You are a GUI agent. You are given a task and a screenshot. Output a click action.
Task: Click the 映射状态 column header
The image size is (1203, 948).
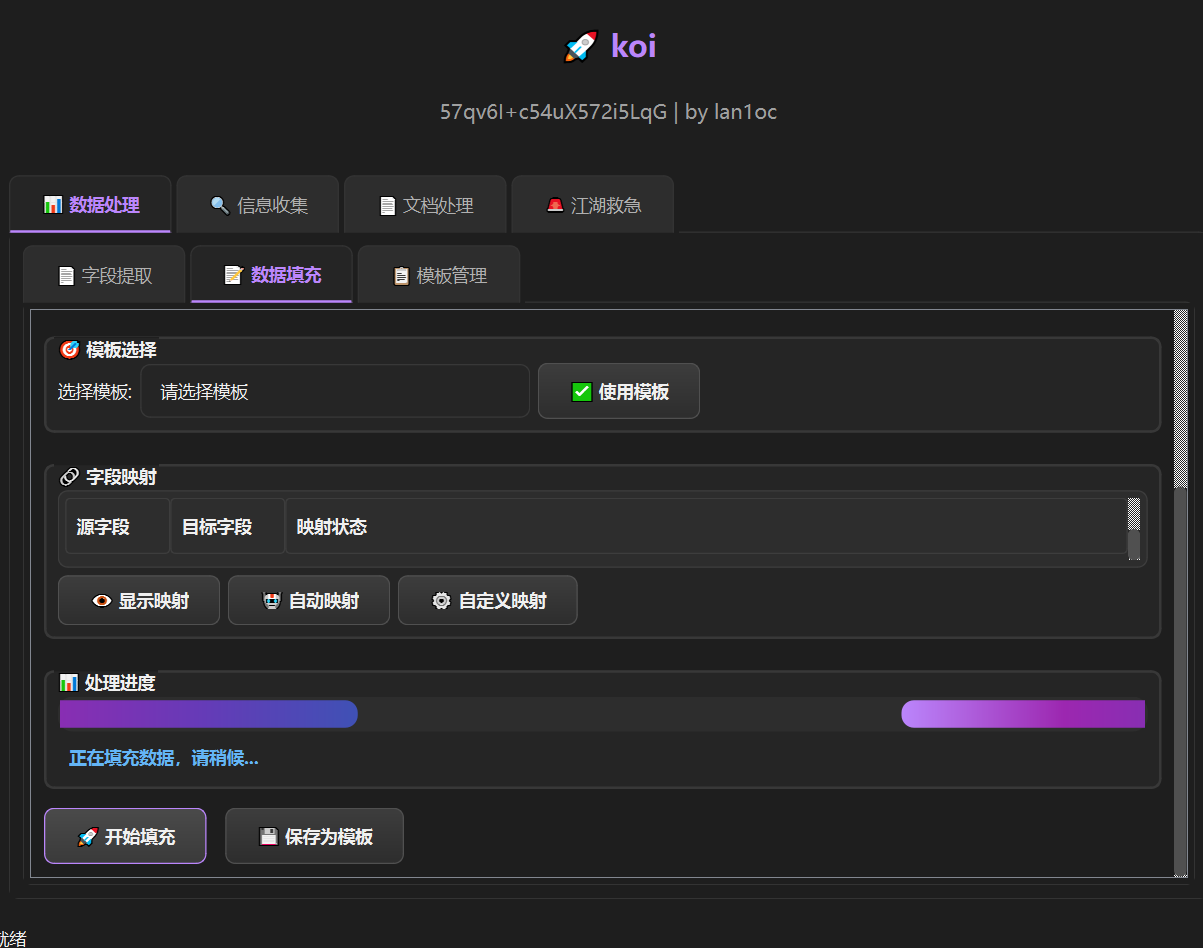click(705, 526)
